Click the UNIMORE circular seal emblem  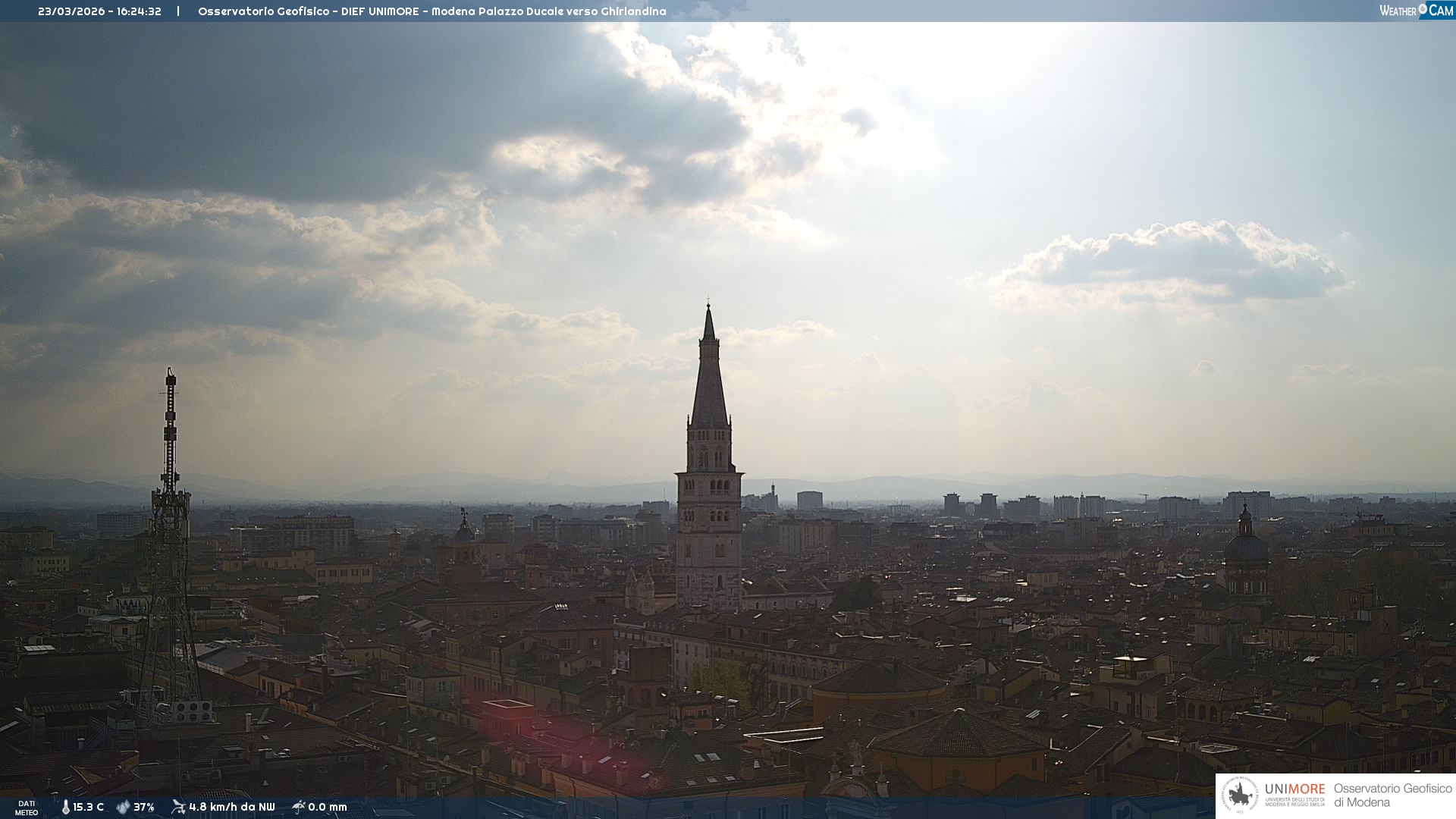[x=1239, y=795]
